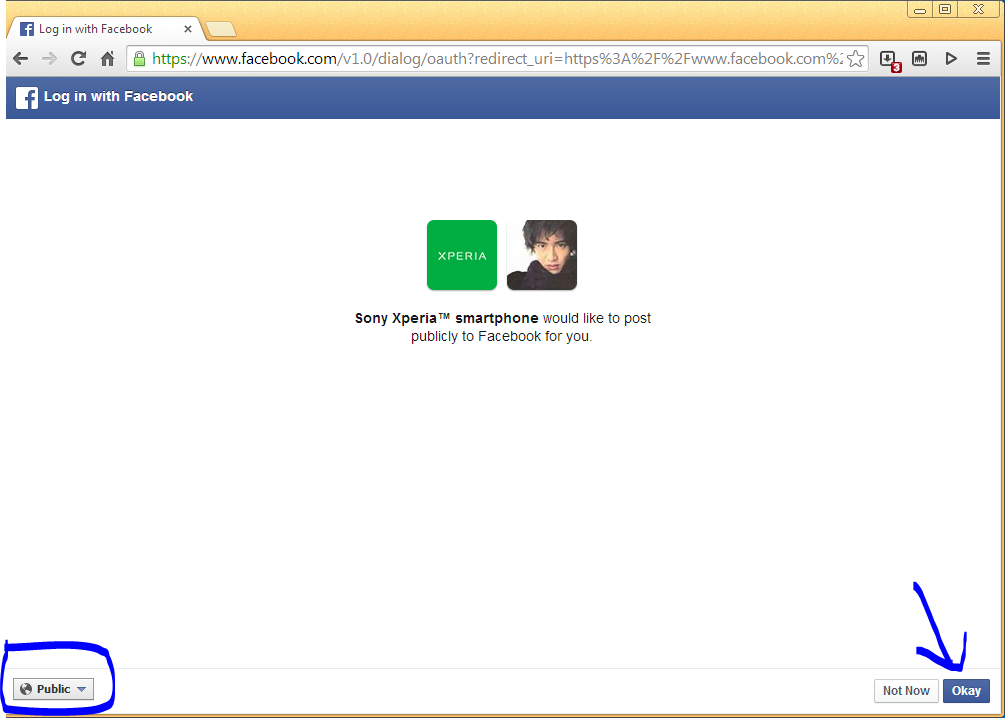
Task: Click the Not Now button
Action: 906,690
